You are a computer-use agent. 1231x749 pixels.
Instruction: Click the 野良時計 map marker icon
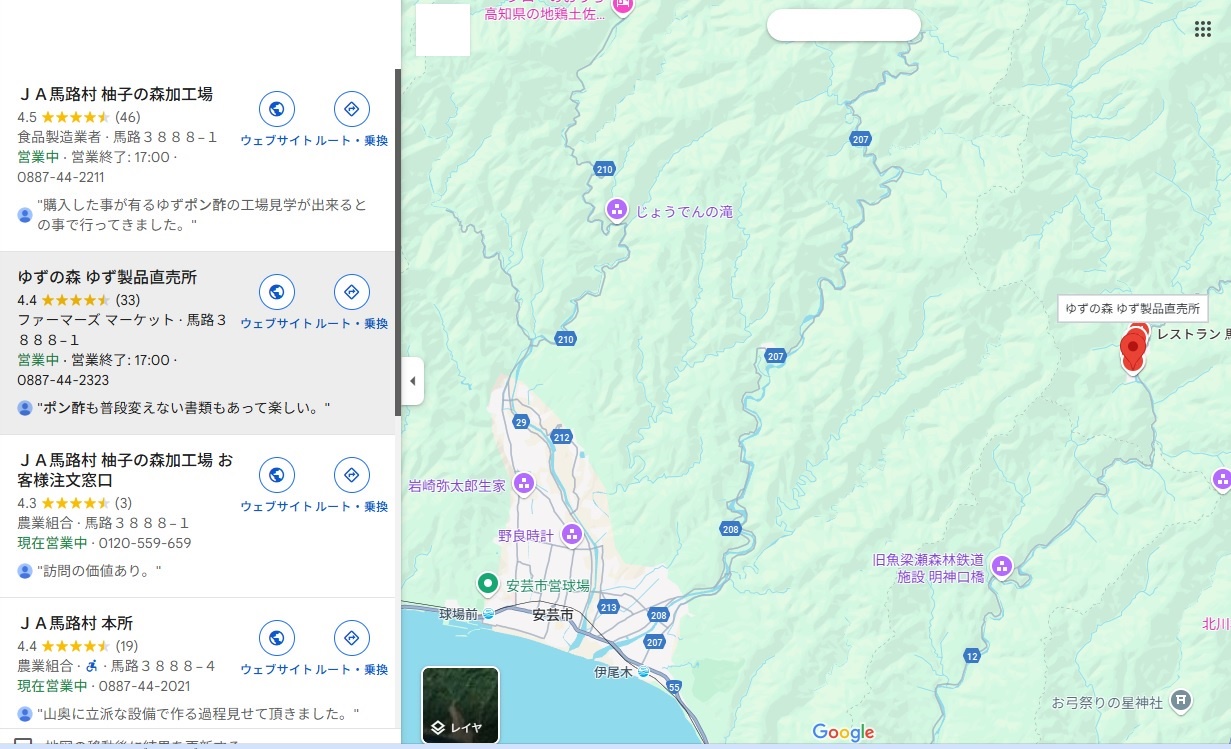572,534
